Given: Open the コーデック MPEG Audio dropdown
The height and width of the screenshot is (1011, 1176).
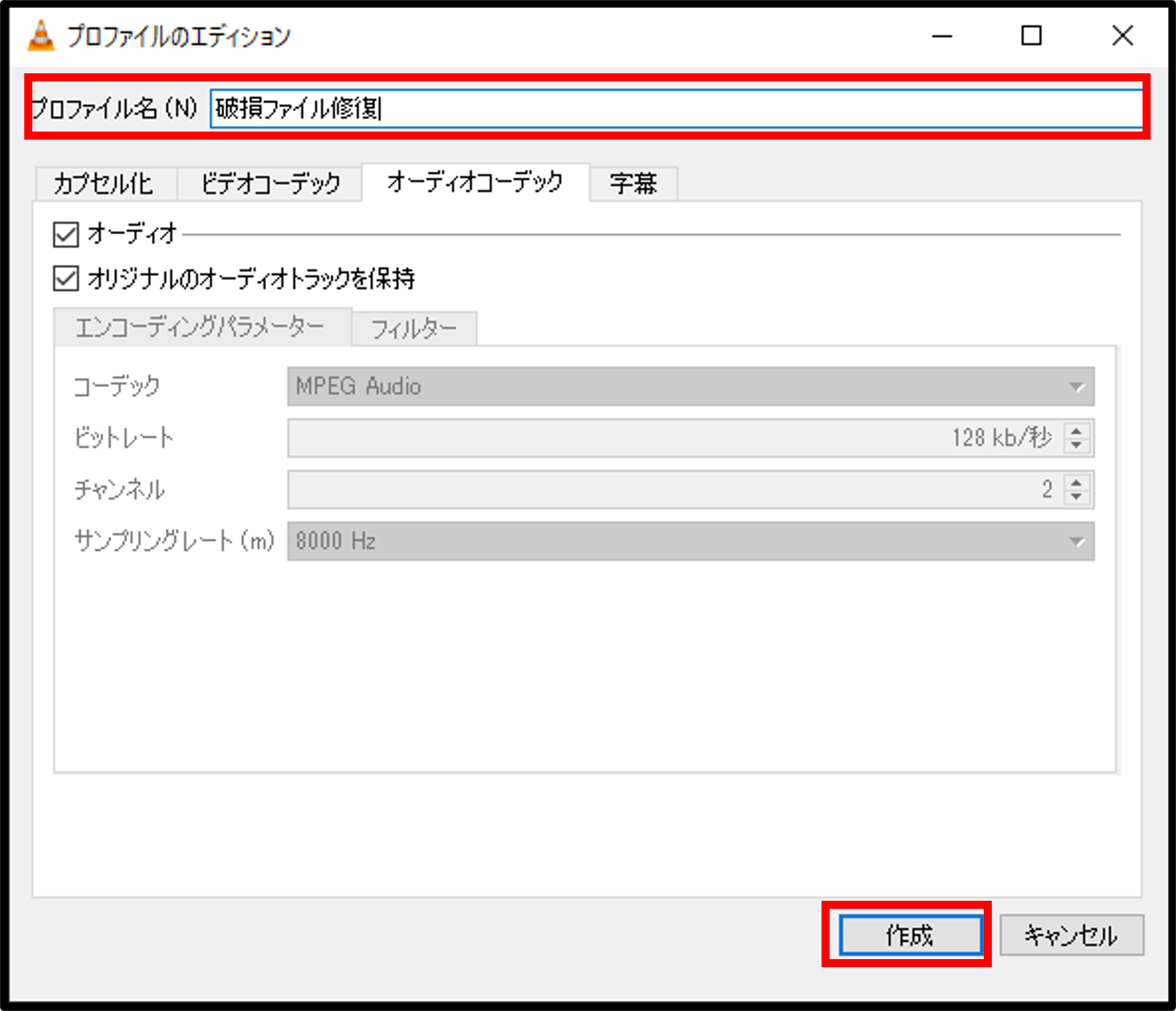Looking at the screenshot, I should coord(690,386).
